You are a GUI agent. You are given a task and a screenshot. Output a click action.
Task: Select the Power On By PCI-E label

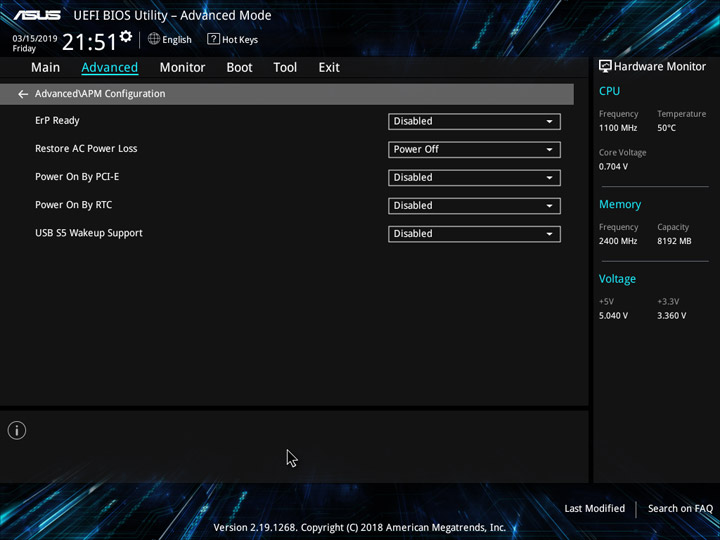click(77, 177)
